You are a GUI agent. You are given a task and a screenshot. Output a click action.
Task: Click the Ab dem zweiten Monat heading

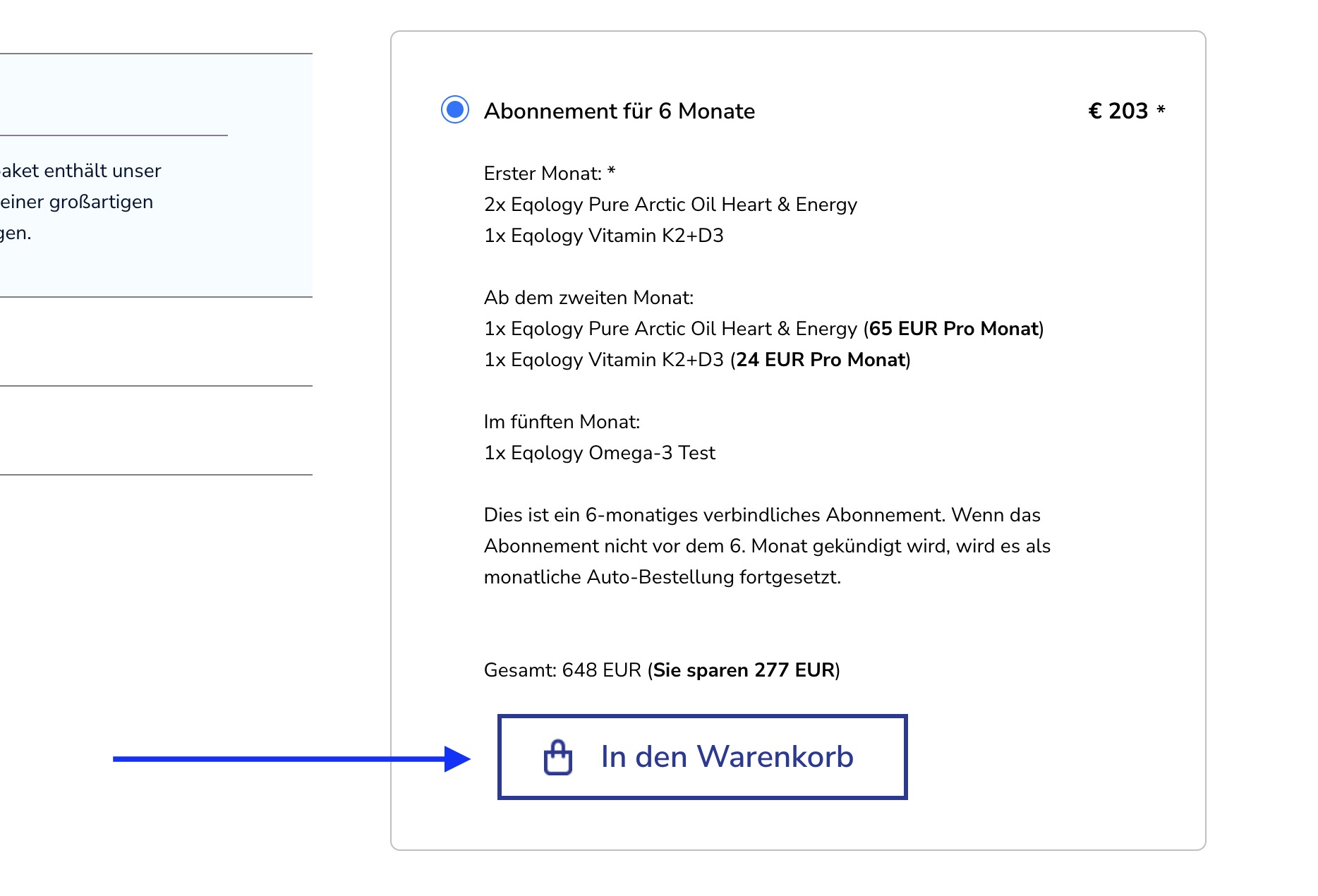pyautogui.click(x=588, y=298)
